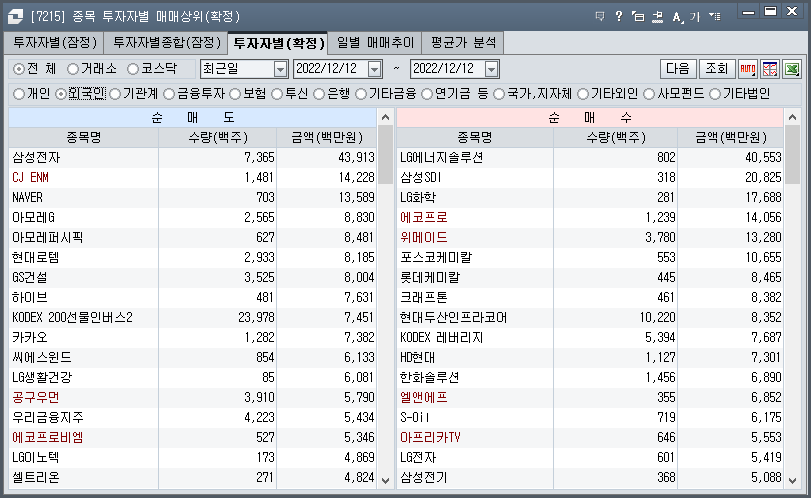The width and height of the screenshot is (811, 498).
Task: Open the memo speech-bubble icon
Action: (x=600, y=17)
